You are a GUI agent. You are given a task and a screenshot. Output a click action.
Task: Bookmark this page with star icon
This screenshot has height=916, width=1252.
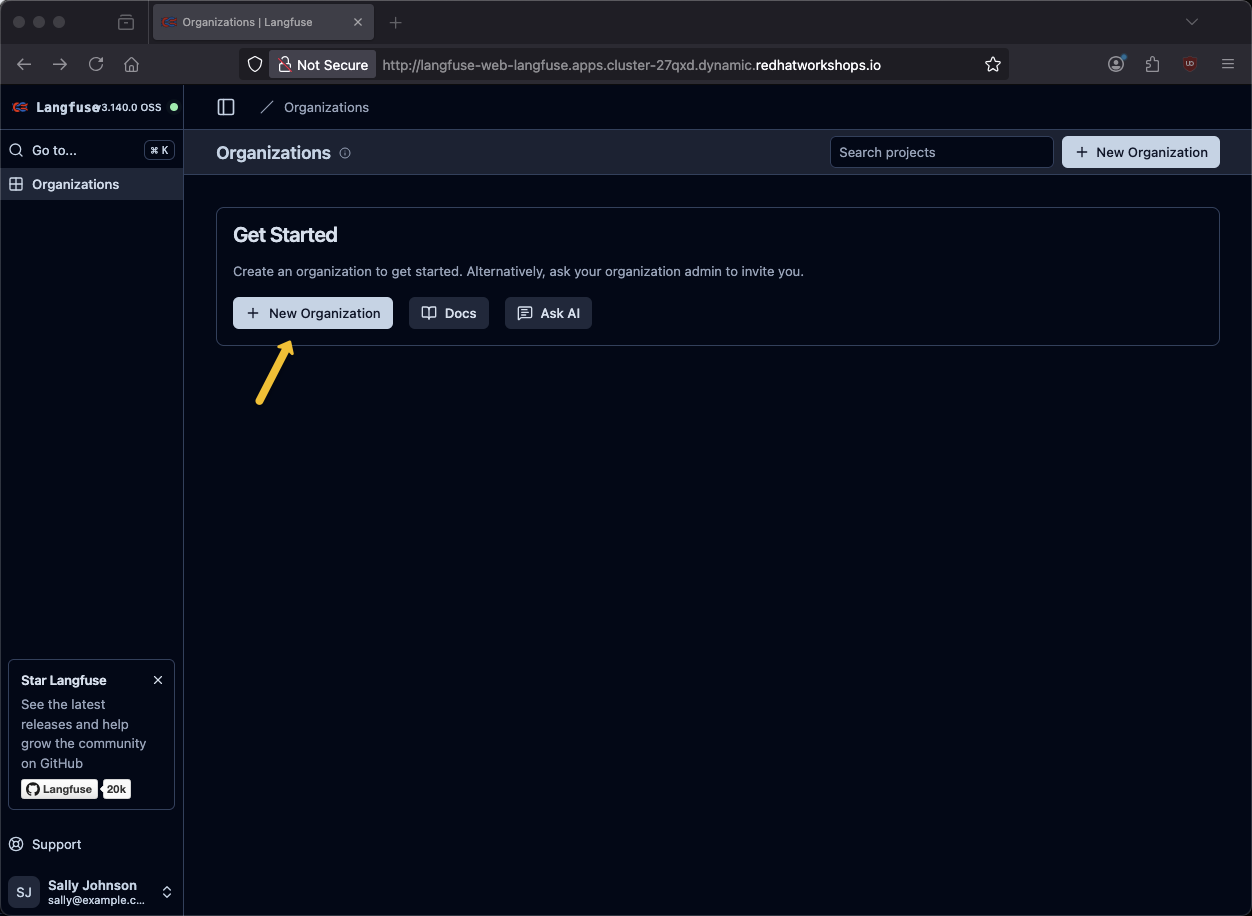coord(992,64)
